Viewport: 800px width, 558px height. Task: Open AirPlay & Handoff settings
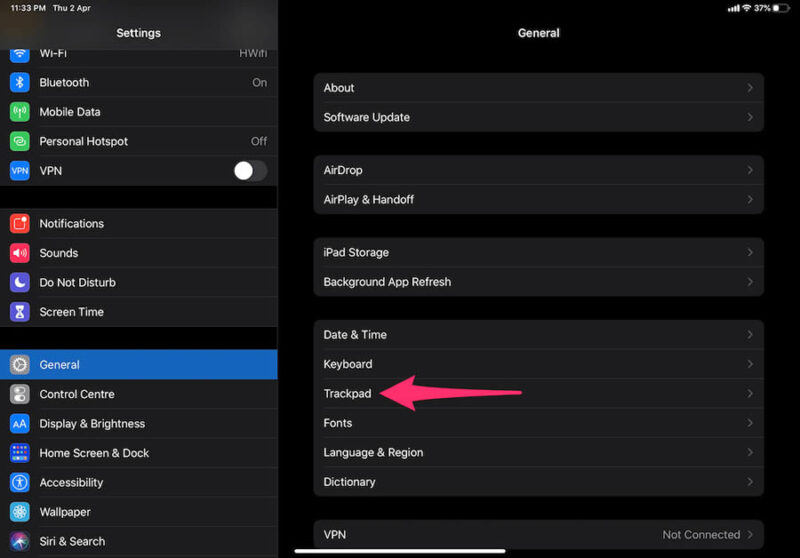(369, 200)
